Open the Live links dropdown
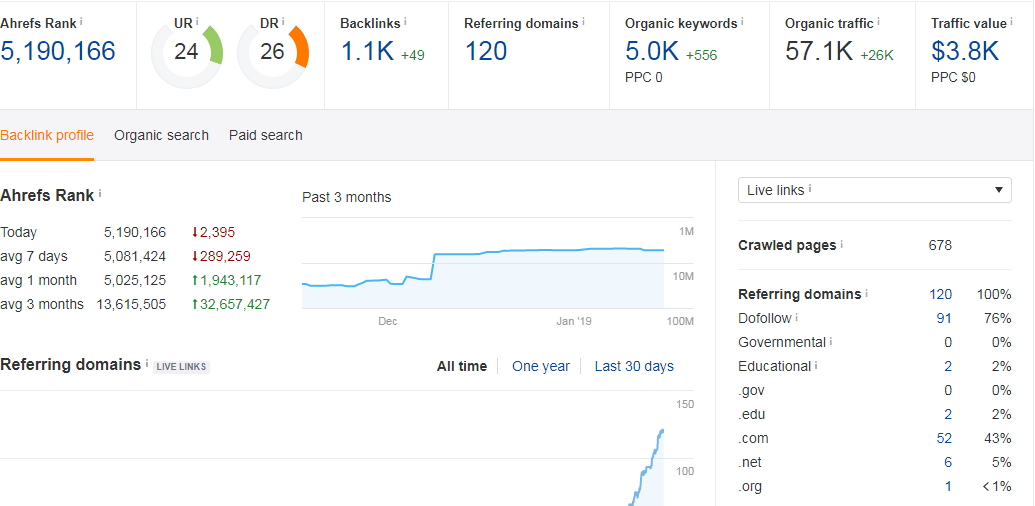 pyautogui.click(x=874, y=190)
